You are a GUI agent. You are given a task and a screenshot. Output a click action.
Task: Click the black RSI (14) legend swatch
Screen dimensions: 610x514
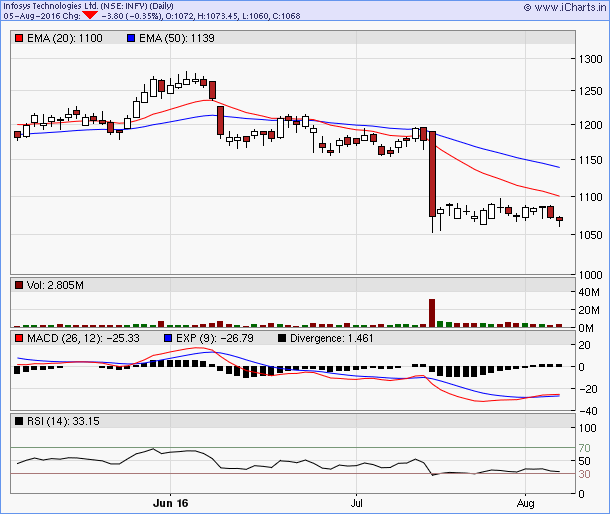pyautogui.click(x=19, y=421)
